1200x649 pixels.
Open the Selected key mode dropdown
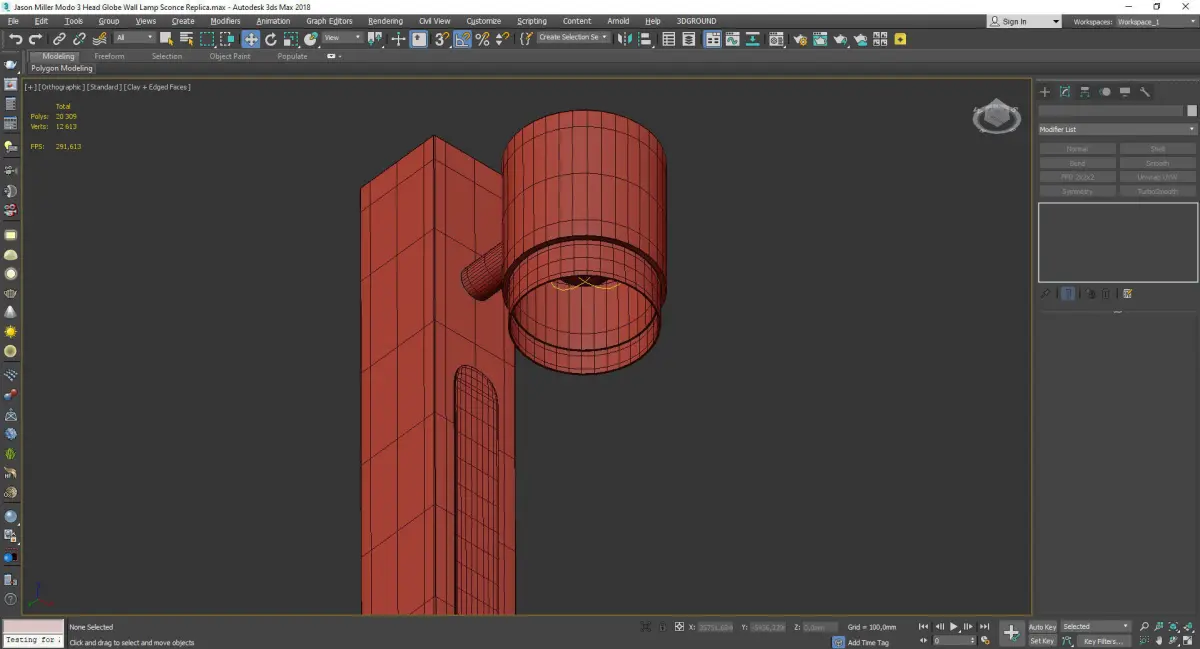[1095, 626]
